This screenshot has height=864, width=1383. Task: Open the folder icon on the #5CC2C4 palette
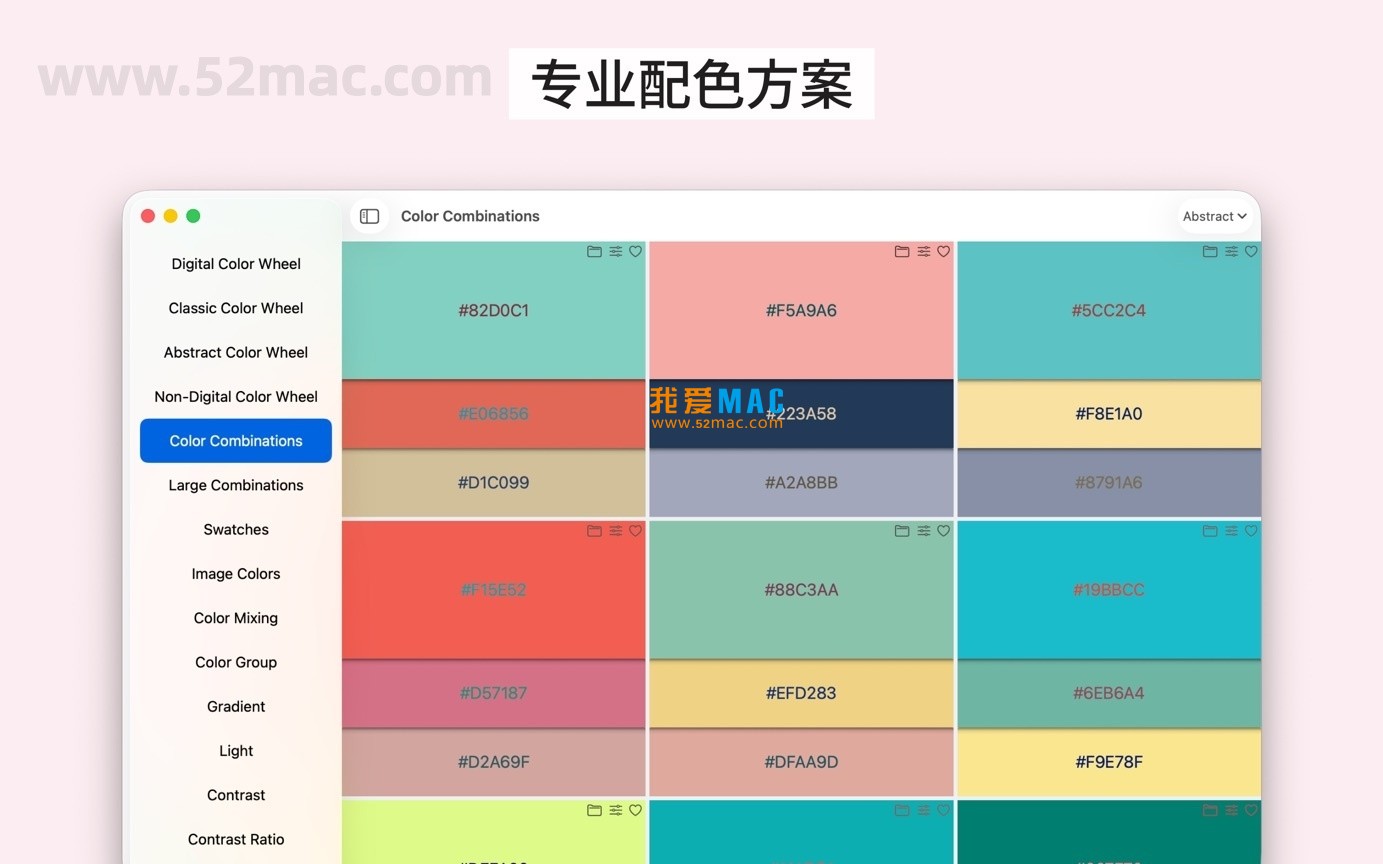[x=1209, y=251]
